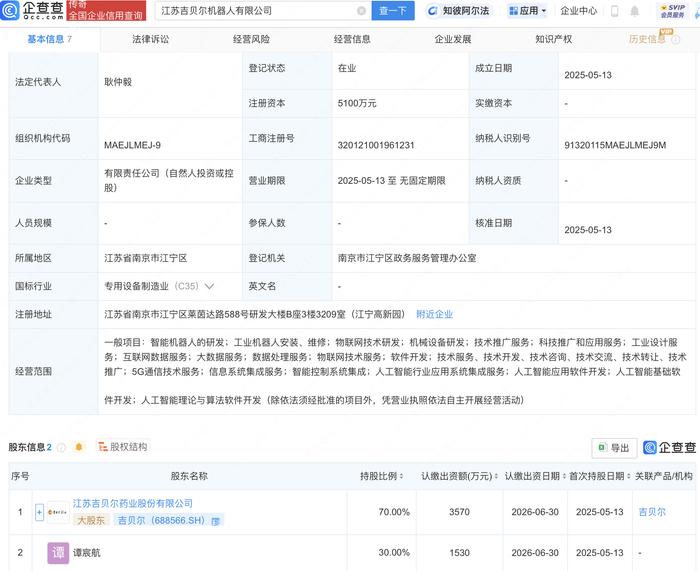Click the 查一下 search button
Screen dimensions: 700x571
pyautogui.click(x=393, y=11)
